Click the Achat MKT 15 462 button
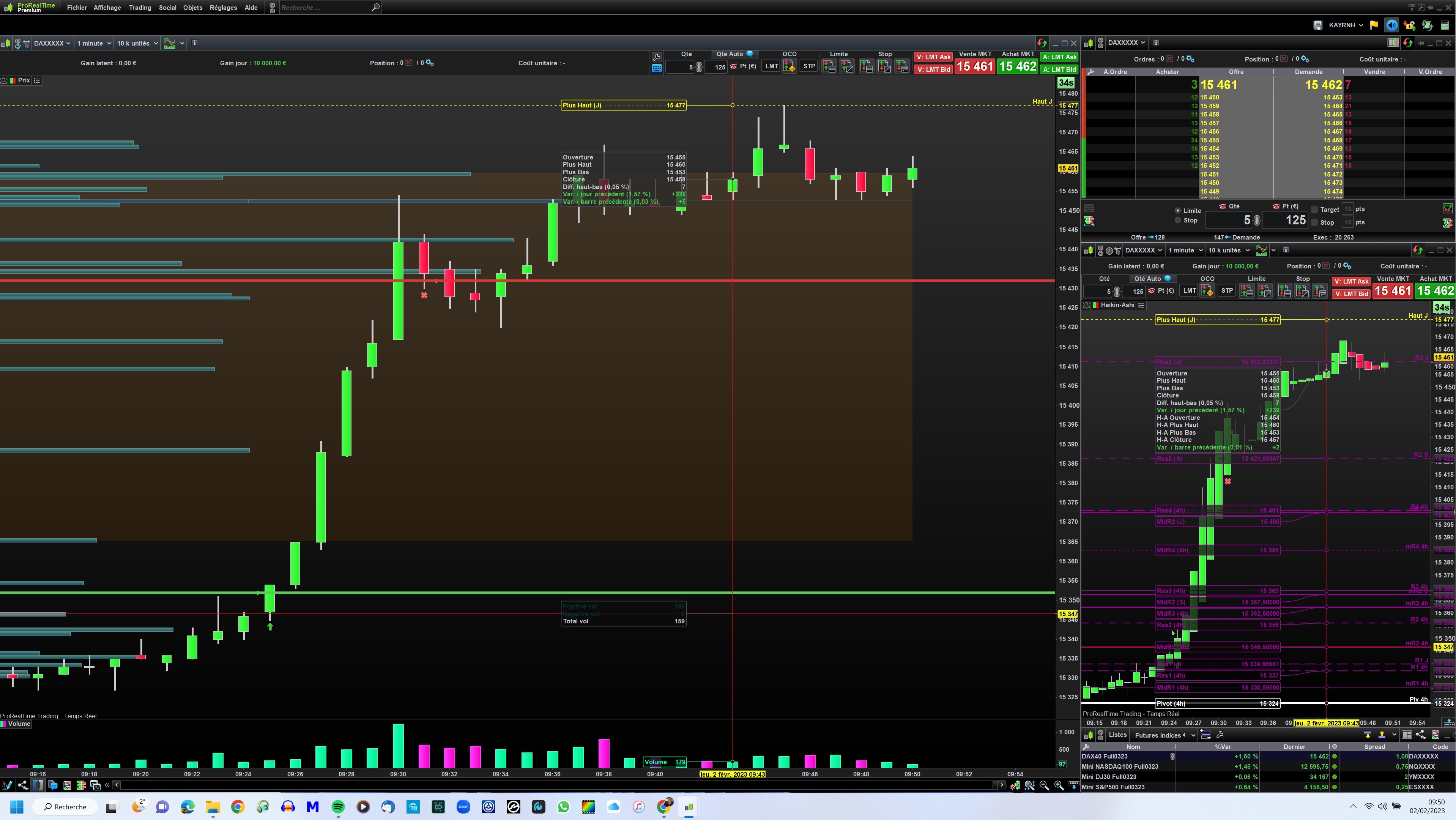This screenshot has width=1456, height=820. (x=1017, y=66)
